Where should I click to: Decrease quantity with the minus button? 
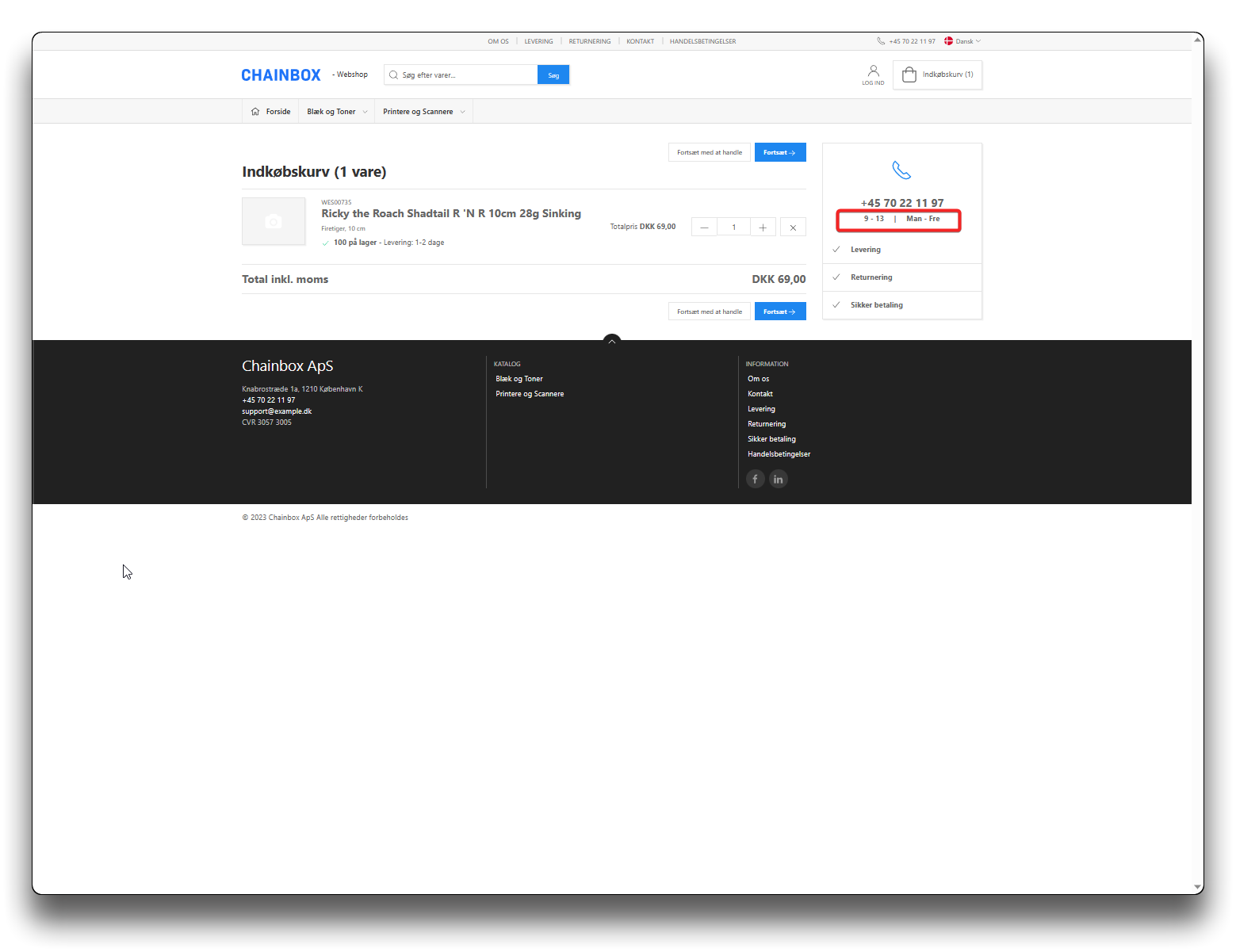(x=704, y=227)
